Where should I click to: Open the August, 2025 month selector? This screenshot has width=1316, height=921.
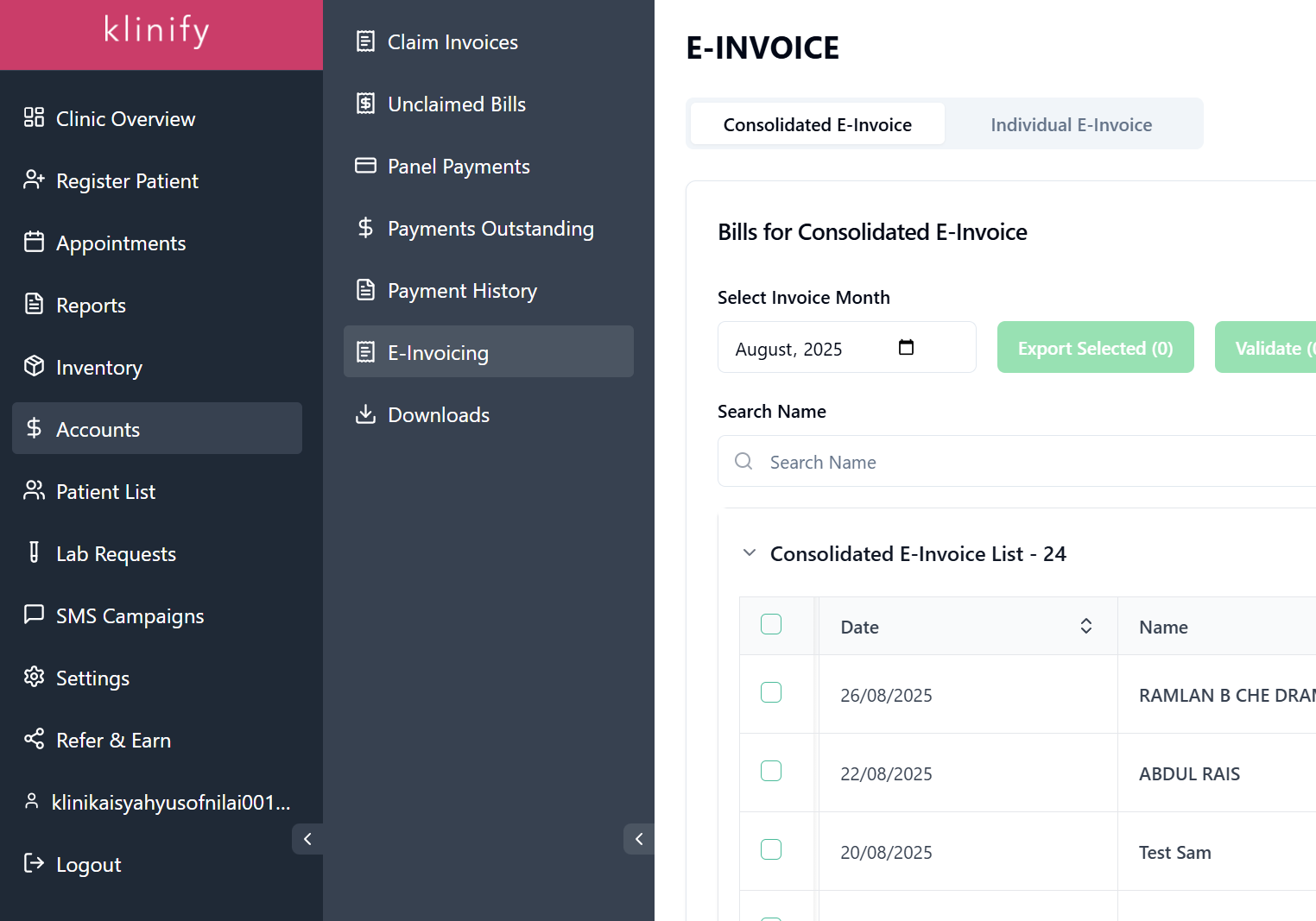pos(847,347)
